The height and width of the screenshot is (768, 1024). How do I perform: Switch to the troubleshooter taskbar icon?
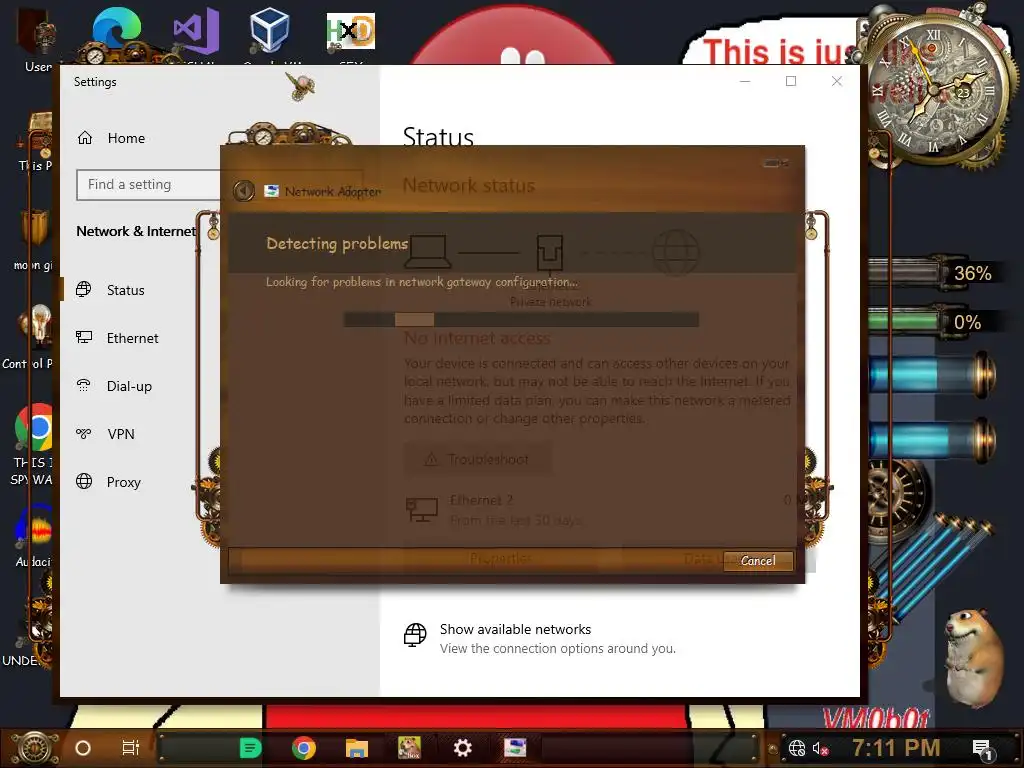pos(515,748)
